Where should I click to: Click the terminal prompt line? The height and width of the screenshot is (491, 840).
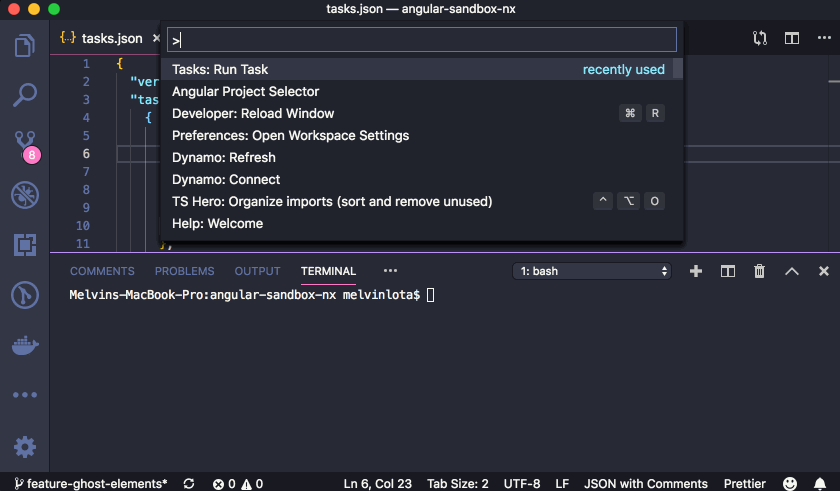pyautogui.click(x=252, y=294)
